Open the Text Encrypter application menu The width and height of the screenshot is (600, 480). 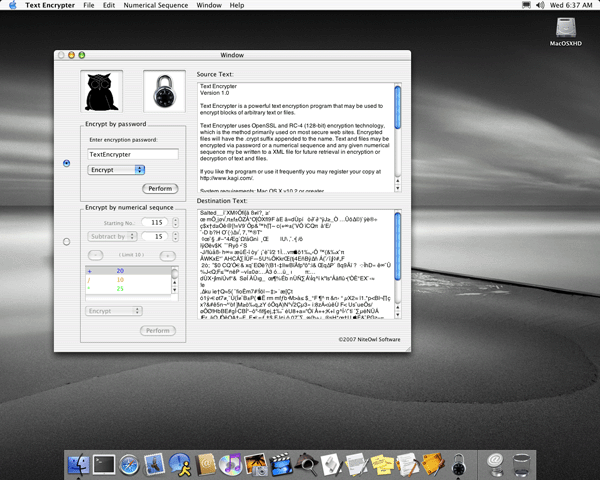(50, 5)
